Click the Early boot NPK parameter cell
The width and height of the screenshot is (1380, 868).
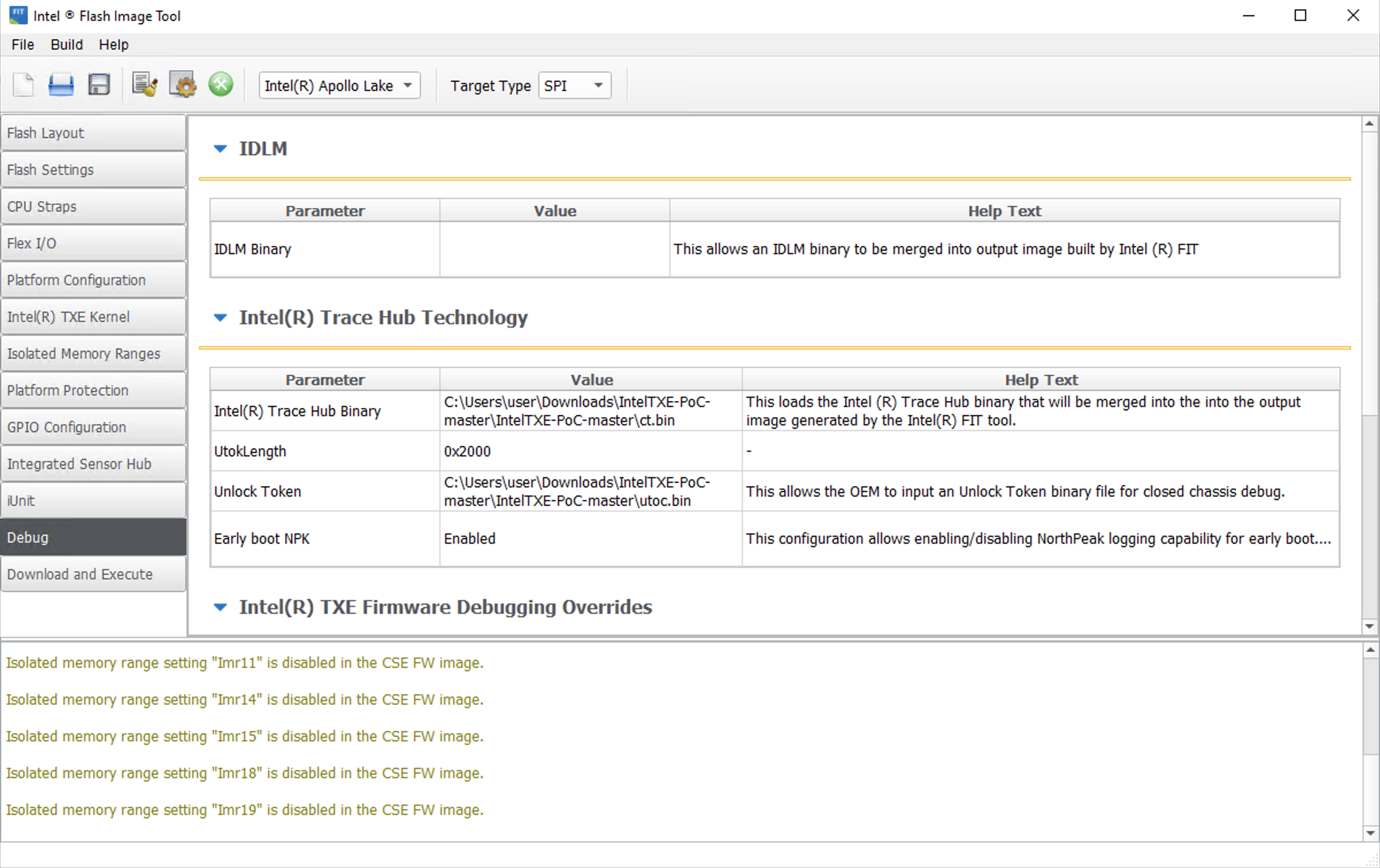(x=325, y=539)
